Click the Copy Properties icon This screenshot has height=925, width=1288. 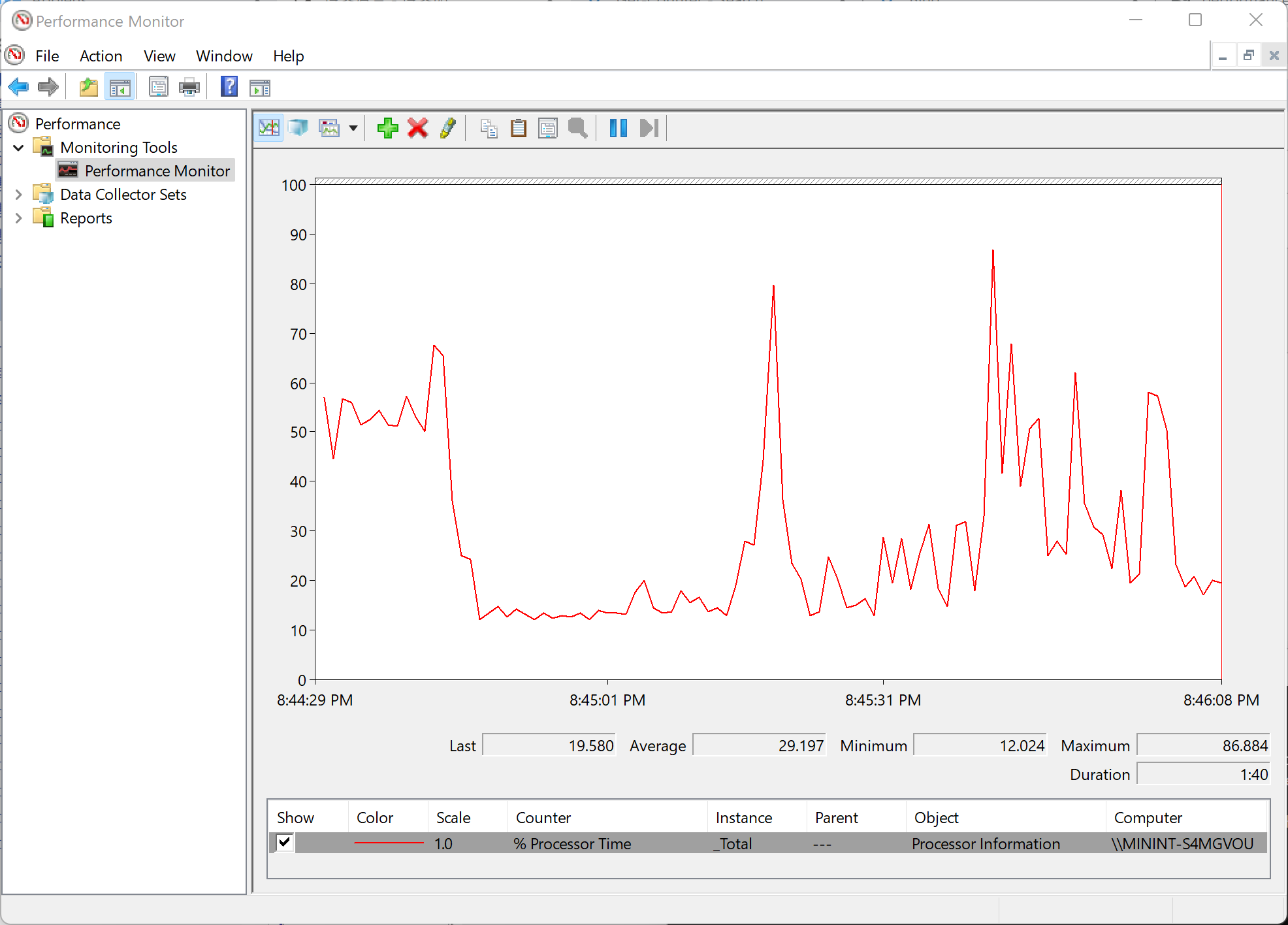coord(489,128)
